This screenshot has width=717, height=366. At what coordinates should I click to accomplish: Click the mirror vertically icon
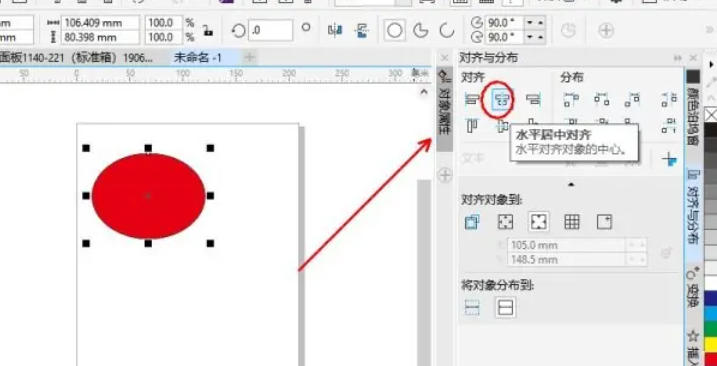363,30
